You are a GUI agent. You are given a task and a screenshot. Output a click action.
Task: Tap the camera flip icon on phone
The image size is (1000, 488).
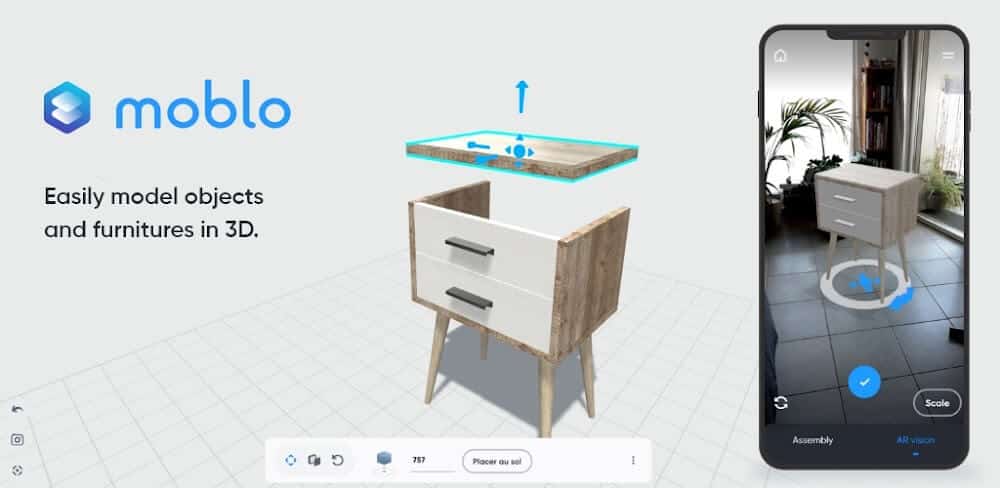[x=781, y=402]
